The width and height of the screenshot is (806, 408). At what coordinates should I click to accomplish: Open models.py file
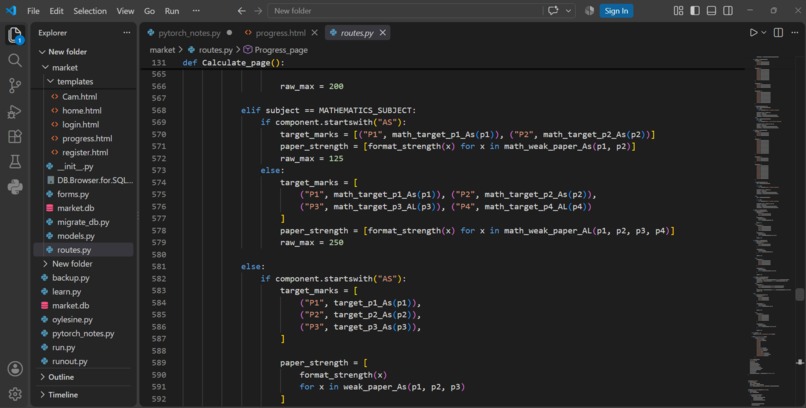tap(76, 236)
